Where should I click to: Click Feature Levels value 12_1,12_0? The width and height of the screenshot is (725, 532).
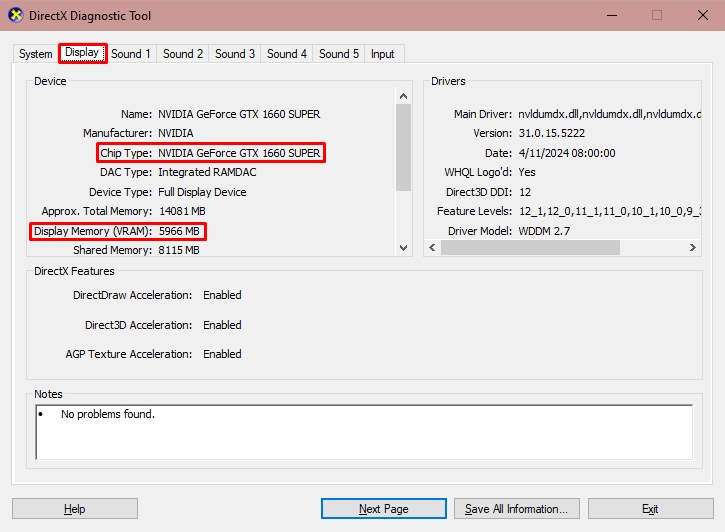609,211
